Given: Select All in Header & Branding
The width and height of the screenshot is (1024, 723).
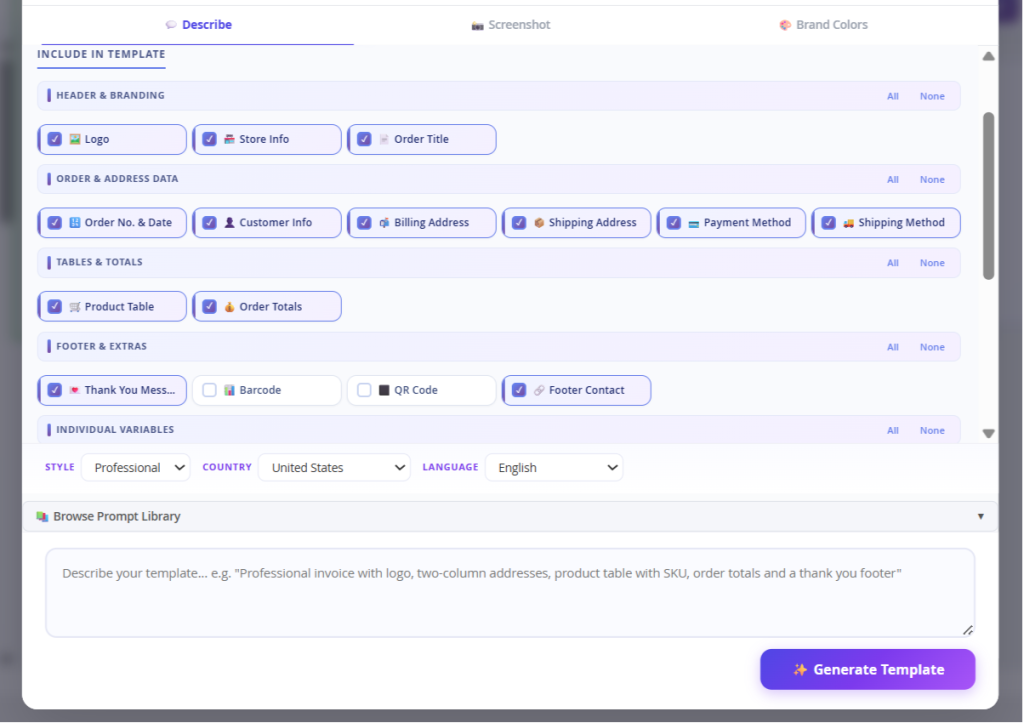Looking at the screenshot, I should (x=893, y=96).
